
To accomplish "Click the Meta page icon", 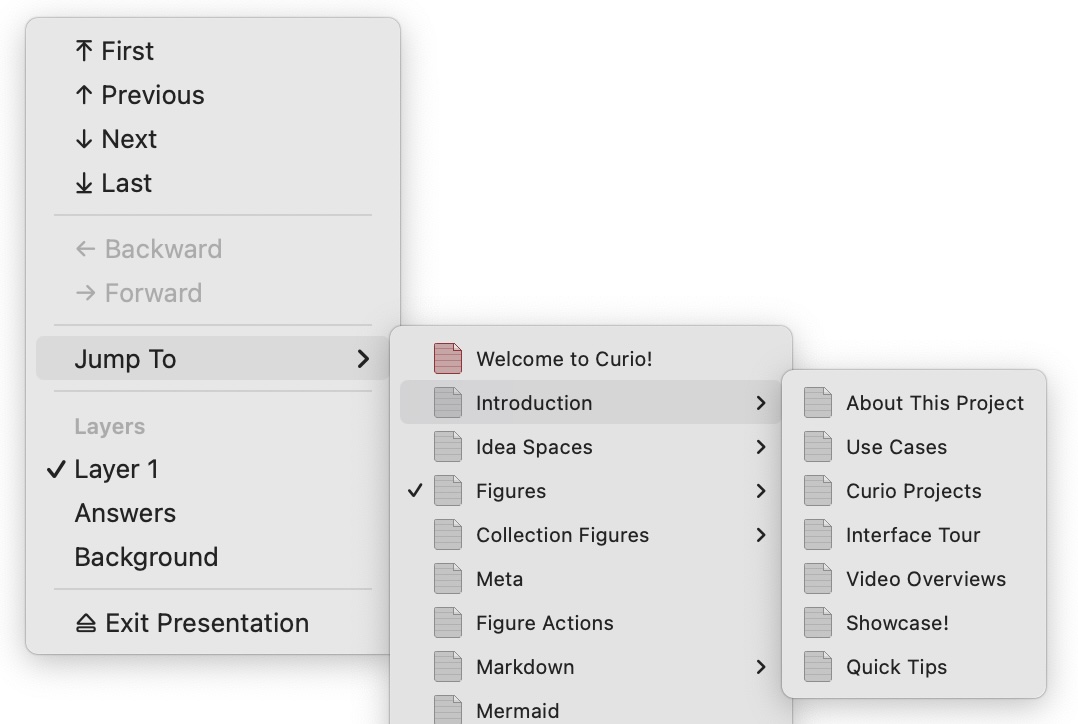I will point(448,579).
